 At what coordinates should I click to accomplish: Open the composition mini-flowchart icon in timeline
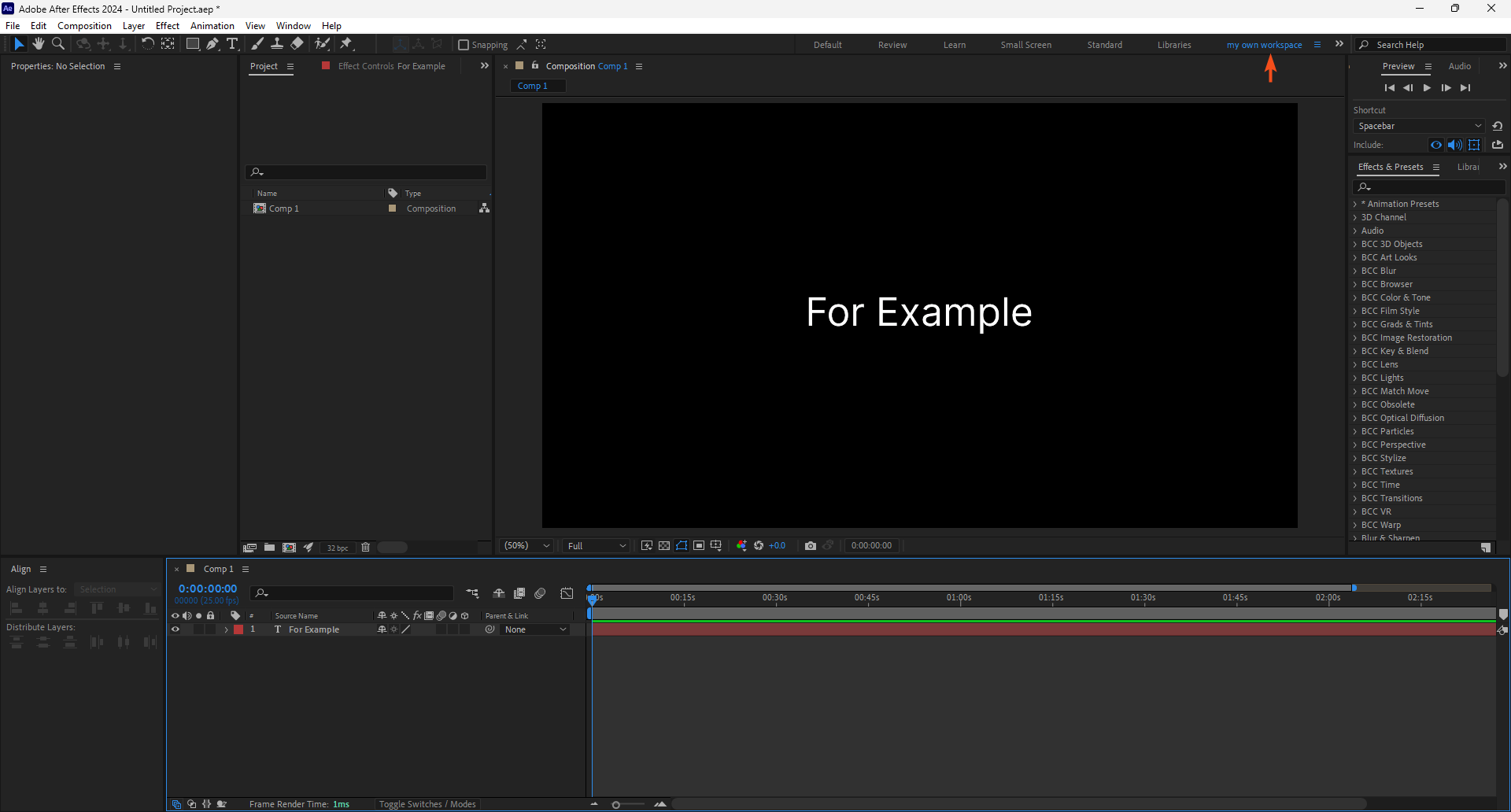click(472, 593)
